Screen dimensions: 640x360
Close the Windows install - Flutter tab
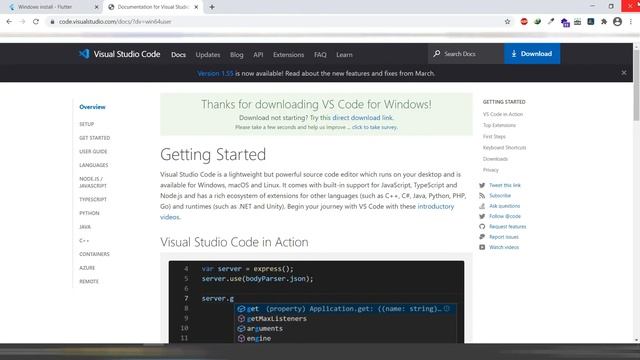coord(97,7)
